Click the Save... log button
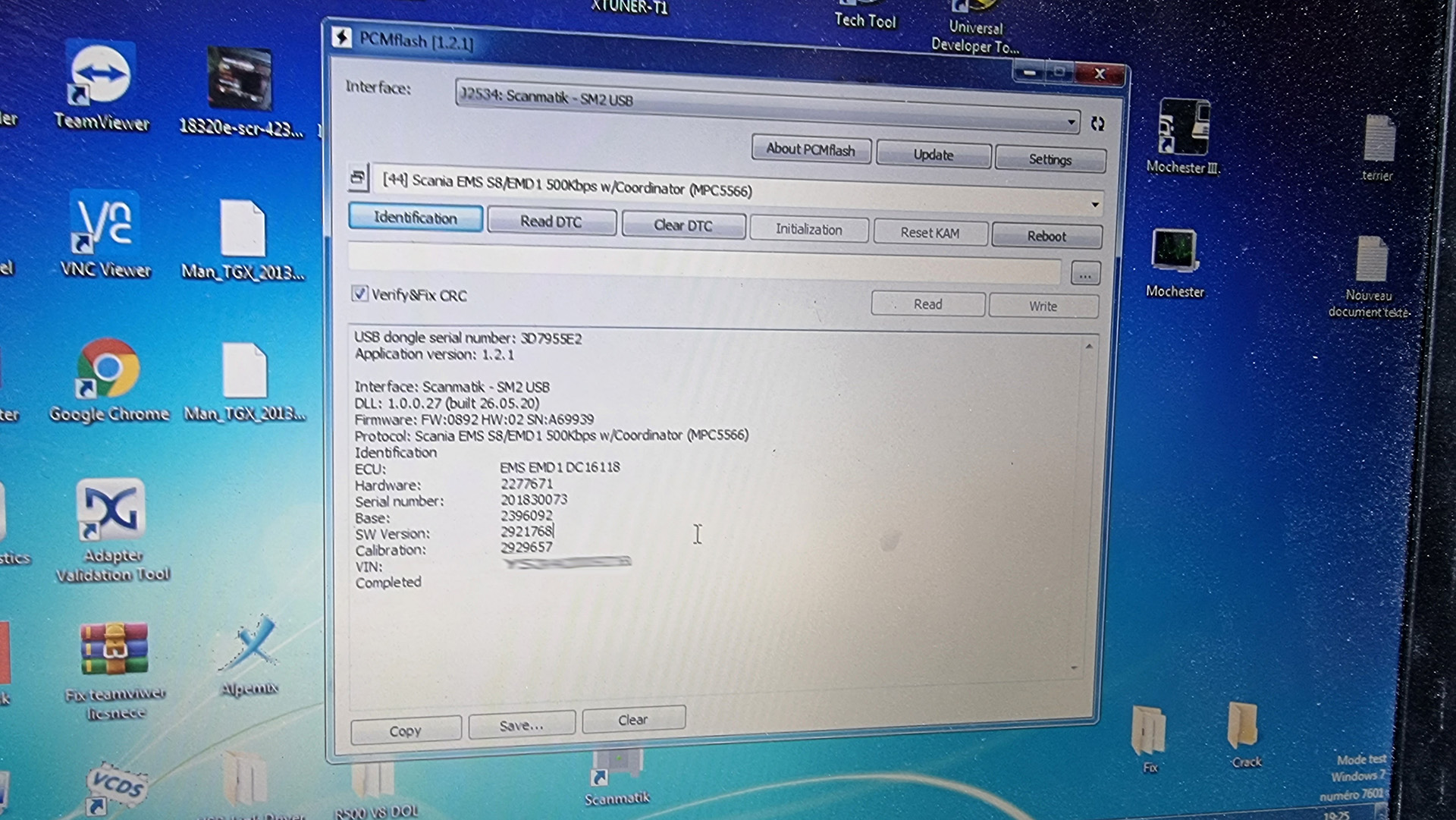This screenshot has height=820, width=1456. [521, 725]
